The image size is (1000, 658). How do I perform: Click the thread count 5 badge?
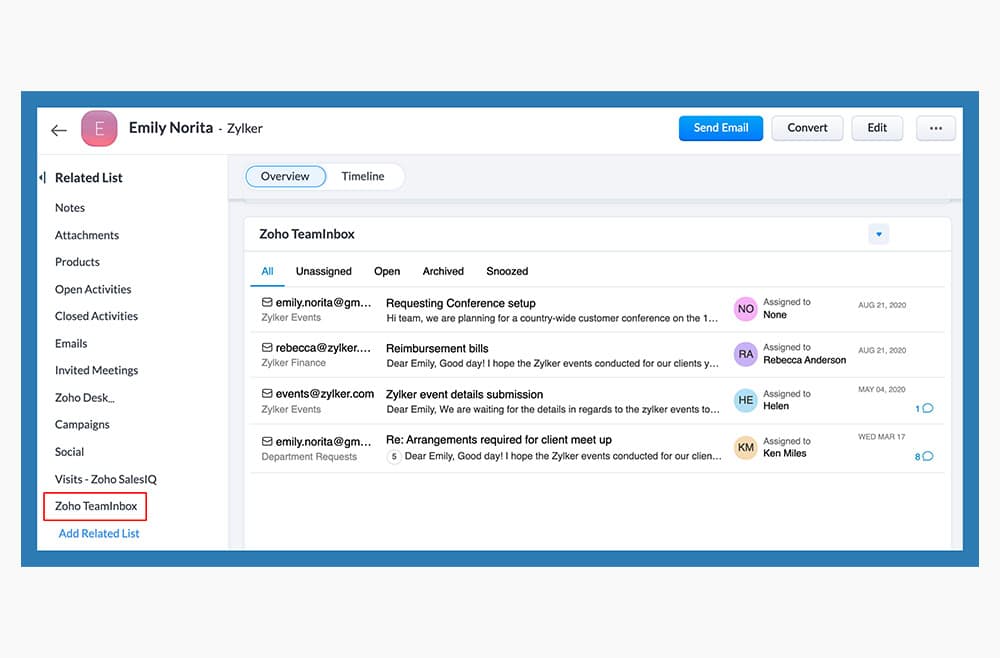[394, 457]
